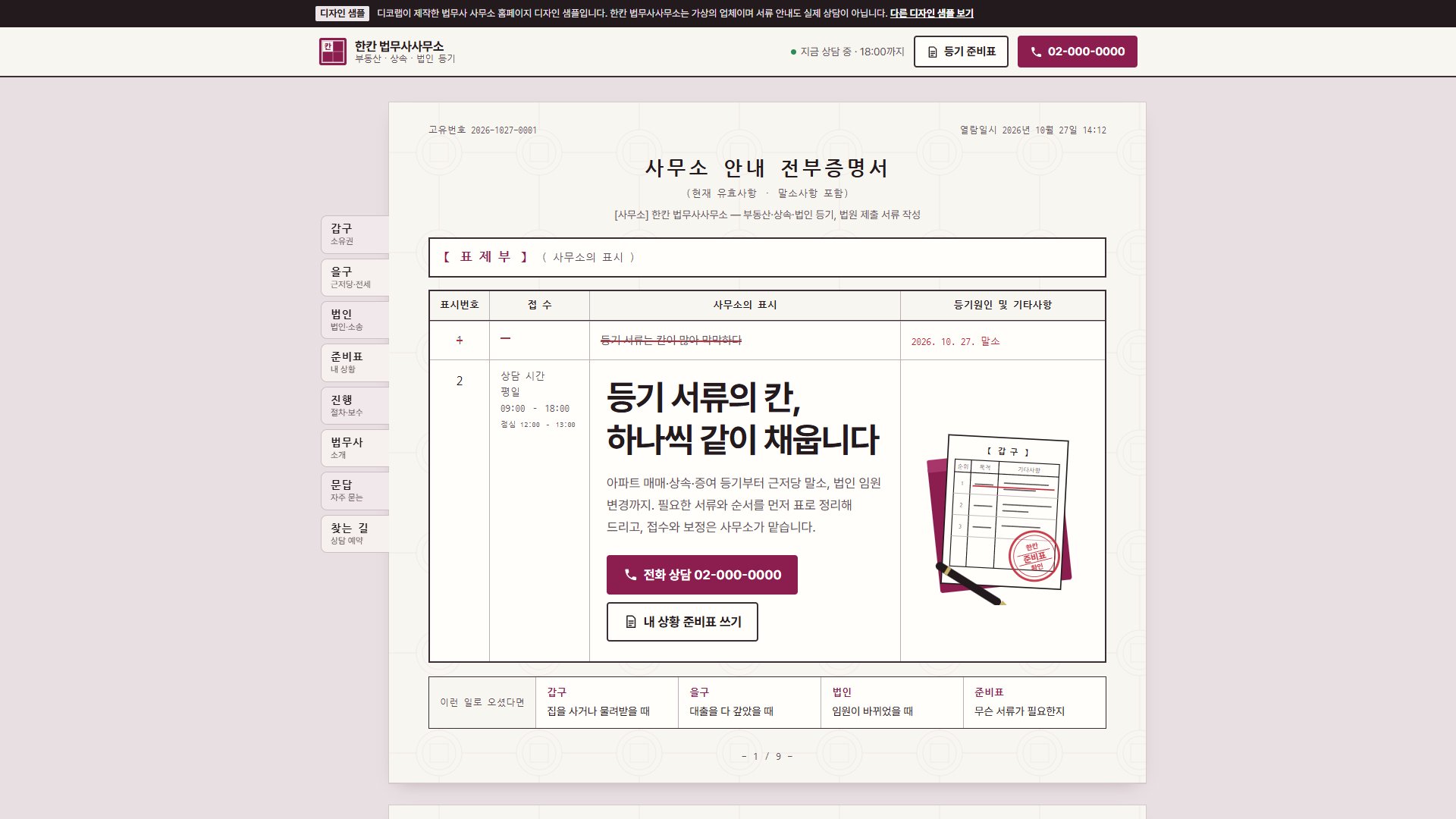1456x819 pixels.
Task: Click the 고유번호 2026-1027-0001 text
Action: [x=482, y=130]
